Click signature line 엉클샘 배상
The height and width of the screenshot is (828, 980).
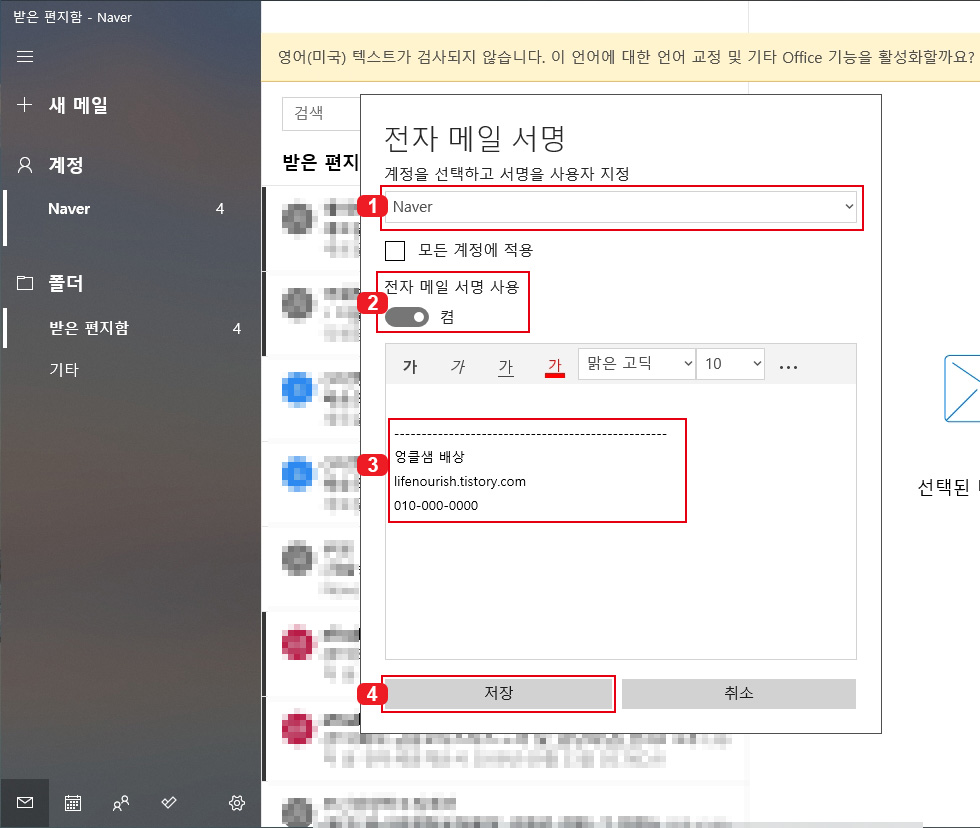430,457
